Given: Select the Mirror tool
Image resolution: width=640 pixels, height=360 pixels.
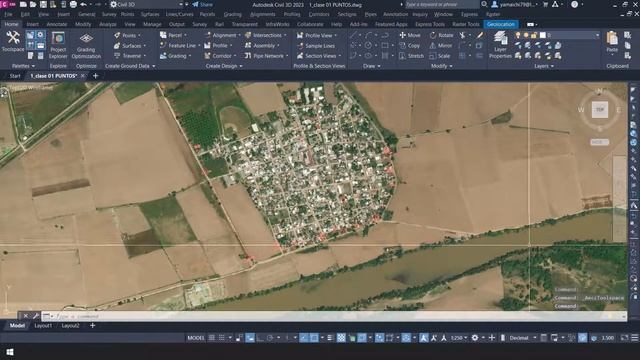Looking at the screenshot, I should (441, 45).
